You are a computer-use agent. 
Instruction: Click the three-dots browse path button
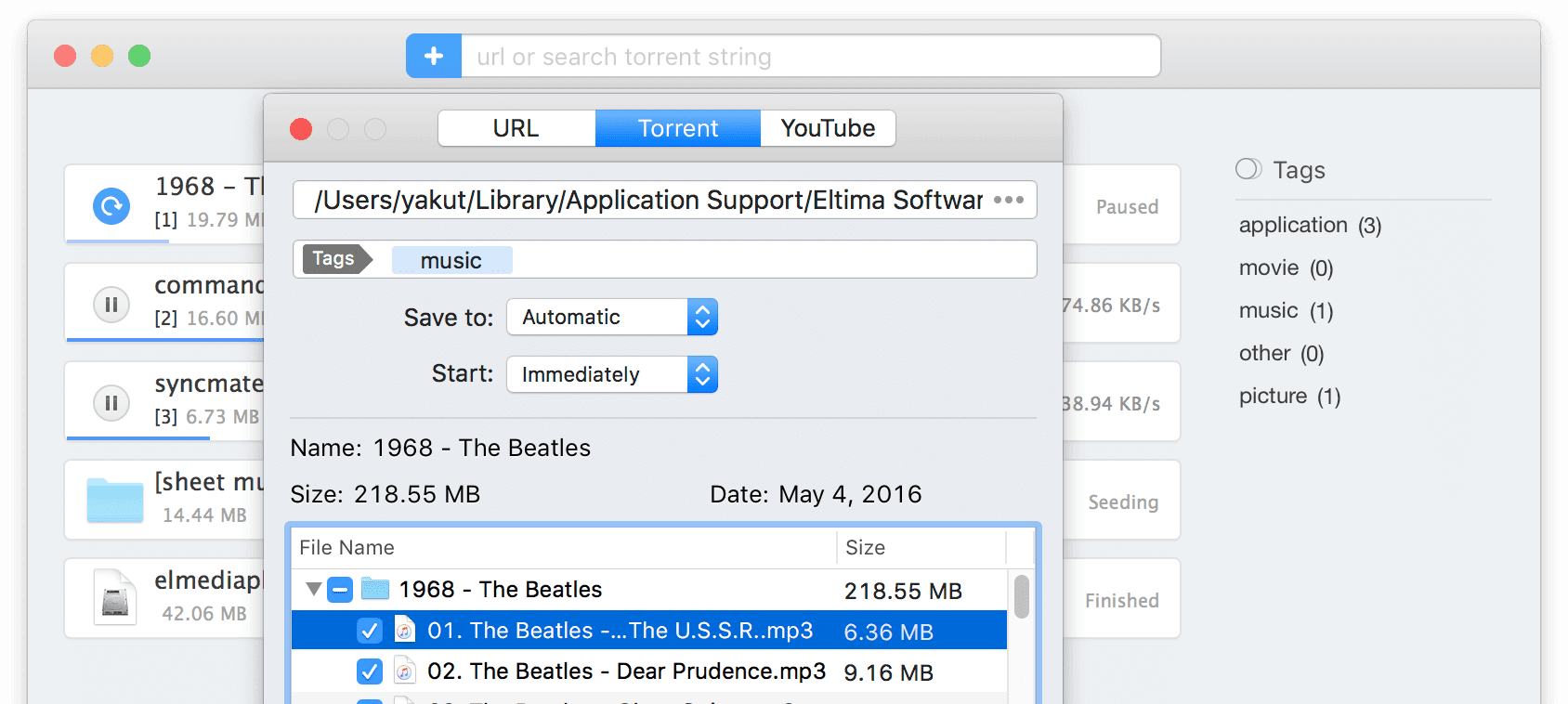[1008, 200]
